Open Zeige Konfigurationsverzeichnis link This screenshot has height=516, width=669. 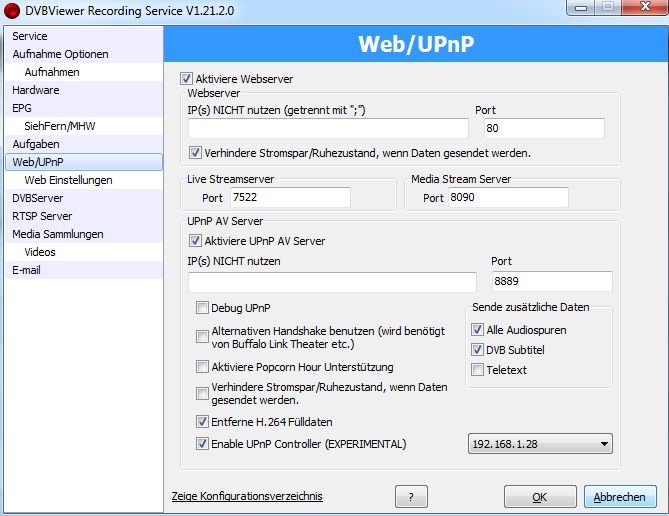(x=247, y=496)
